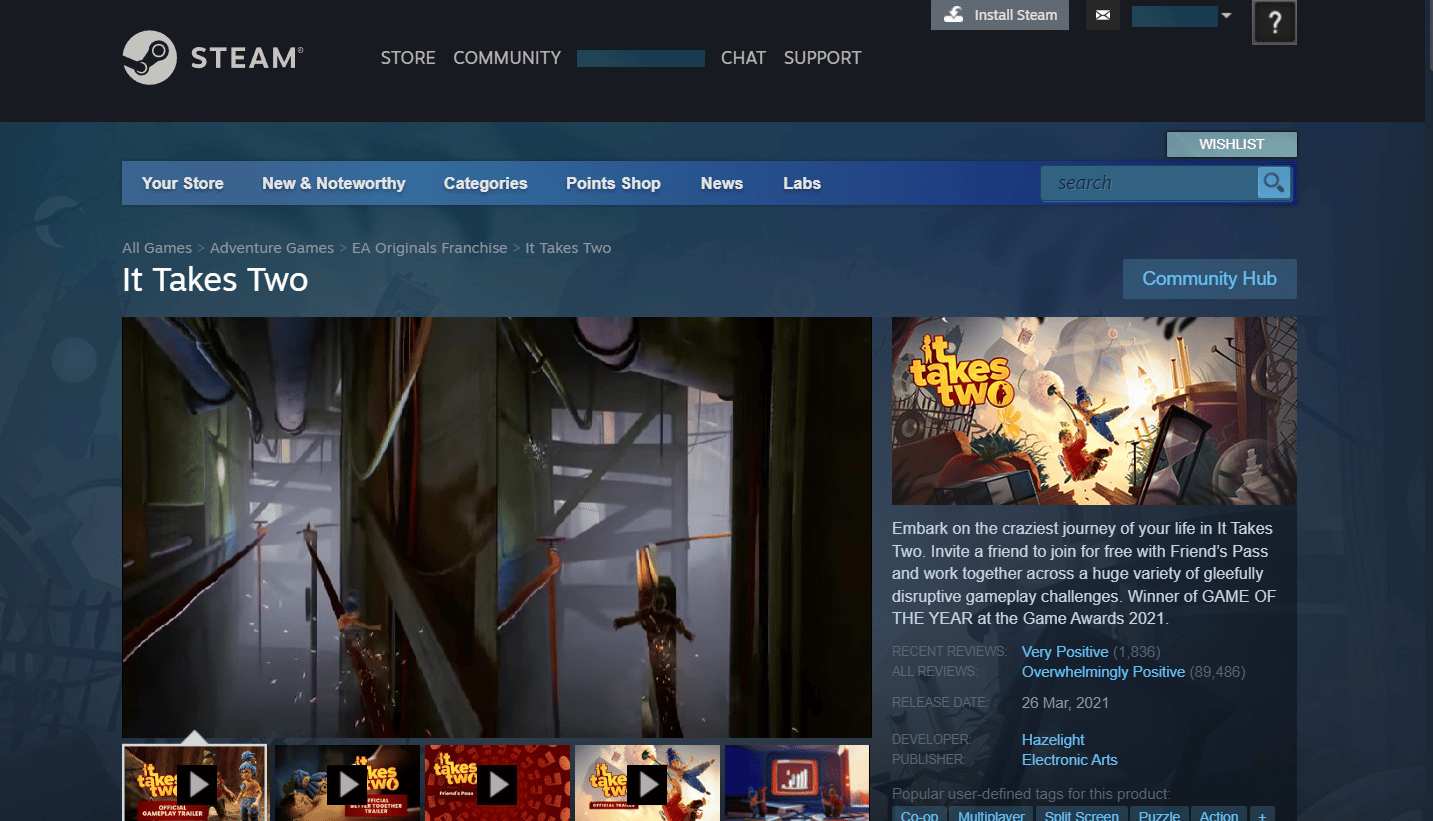Open the Hazelight developer link
This screenshot has height=821, width=1433.
(1052, 739)
